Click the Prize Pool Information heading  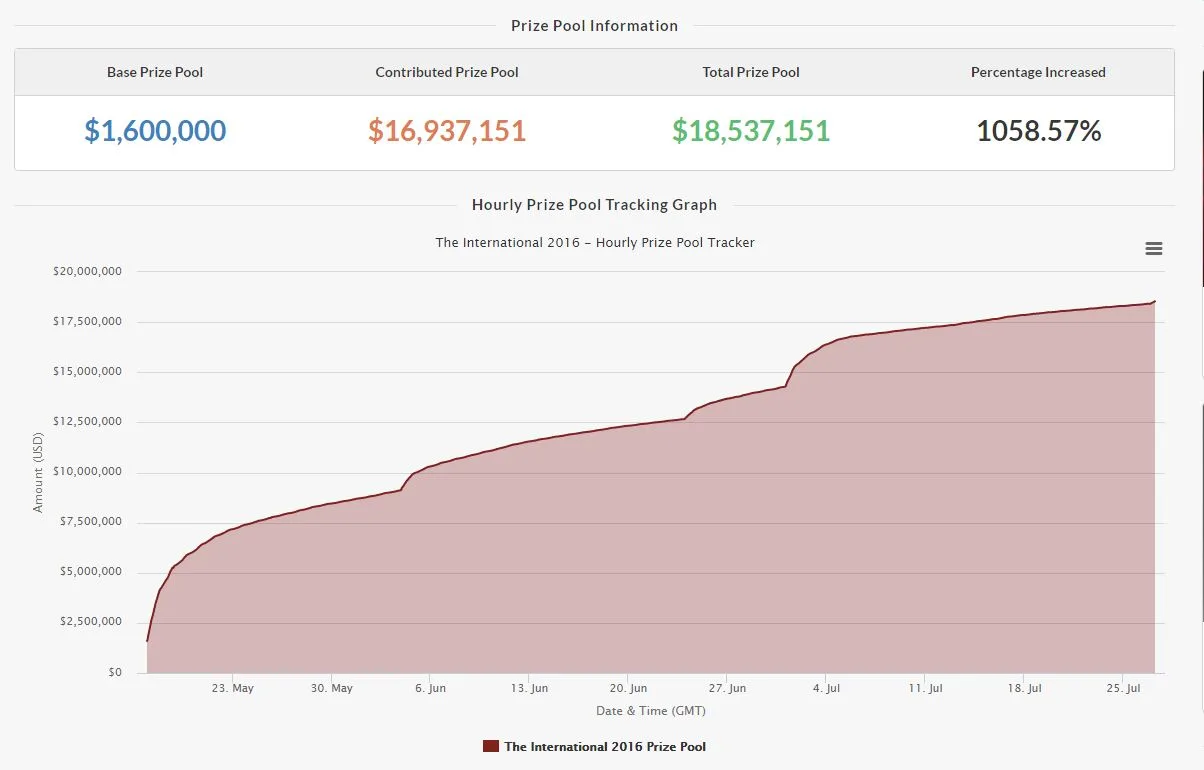594,26
